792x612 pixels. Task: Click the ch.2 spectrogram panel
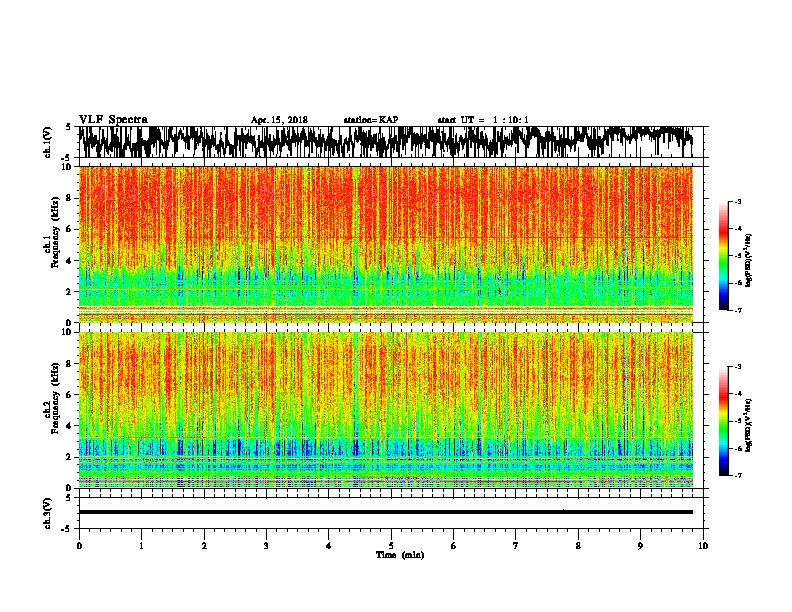coord(385,410)
